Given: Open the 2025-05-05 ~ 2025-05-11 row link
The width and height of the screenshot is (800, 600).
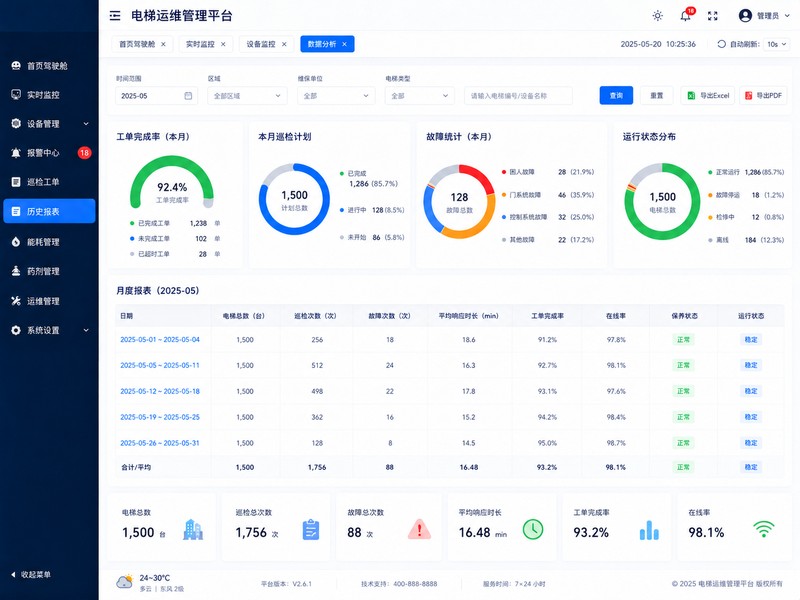Looking at the screenshot, I should point(160,365).
